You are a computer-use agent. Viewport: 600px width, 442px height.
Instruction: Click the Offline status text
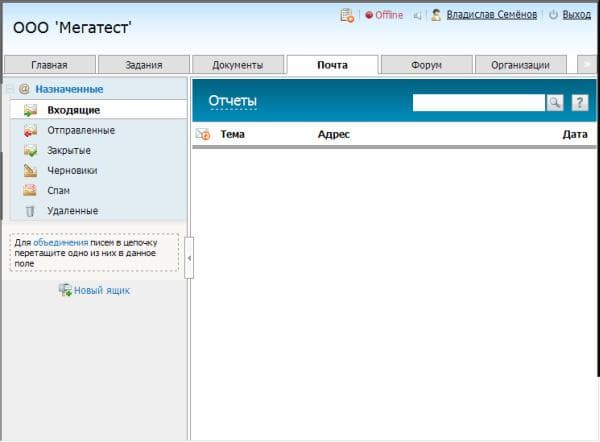[x=389, y=15]
